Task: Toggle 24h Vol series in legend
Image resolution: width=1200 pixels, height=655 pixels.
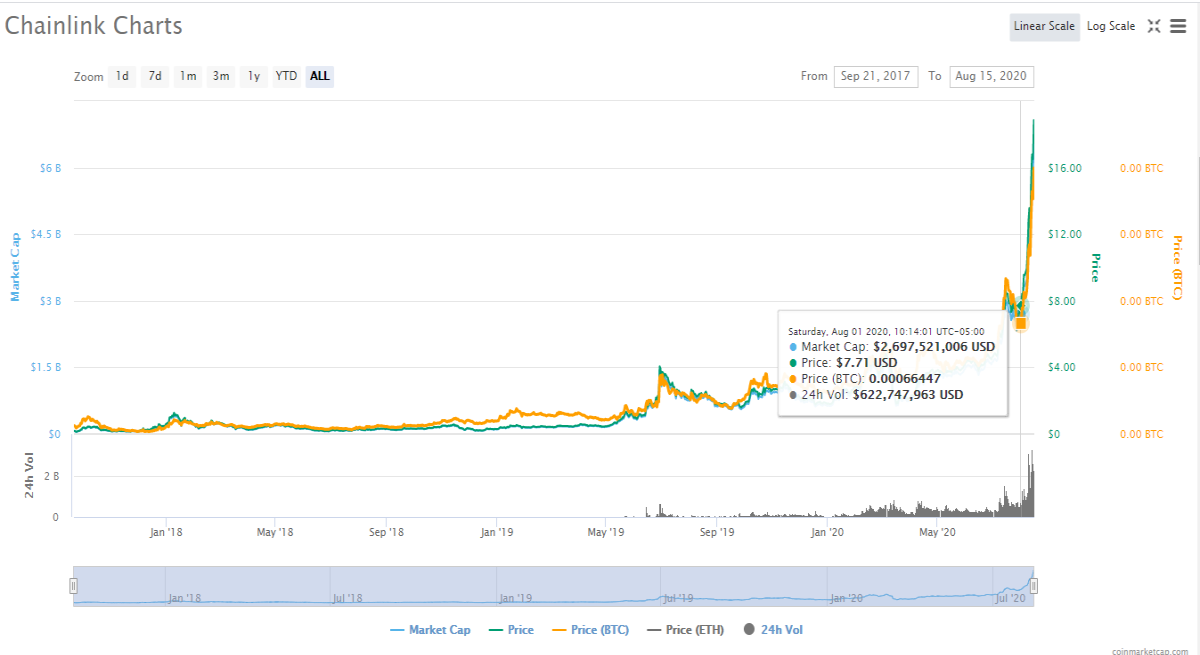Action: (x=773, y=630)
